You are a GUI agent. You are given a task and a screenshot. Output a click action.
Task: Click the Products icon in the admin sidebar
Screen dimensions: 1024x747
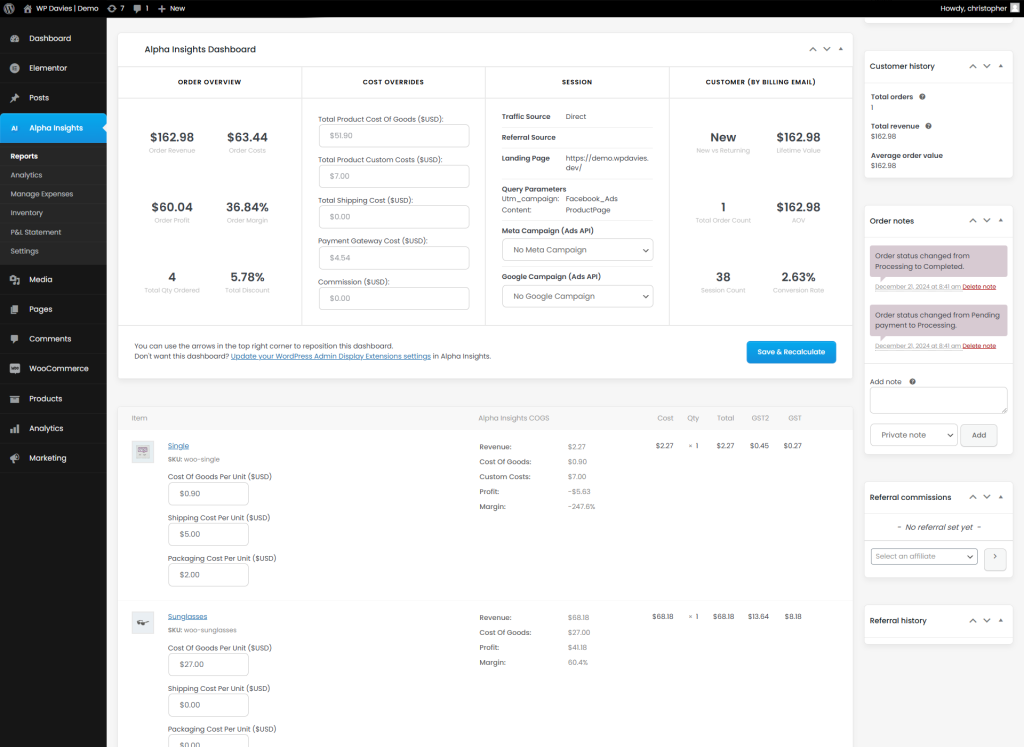tap(18, 398)
